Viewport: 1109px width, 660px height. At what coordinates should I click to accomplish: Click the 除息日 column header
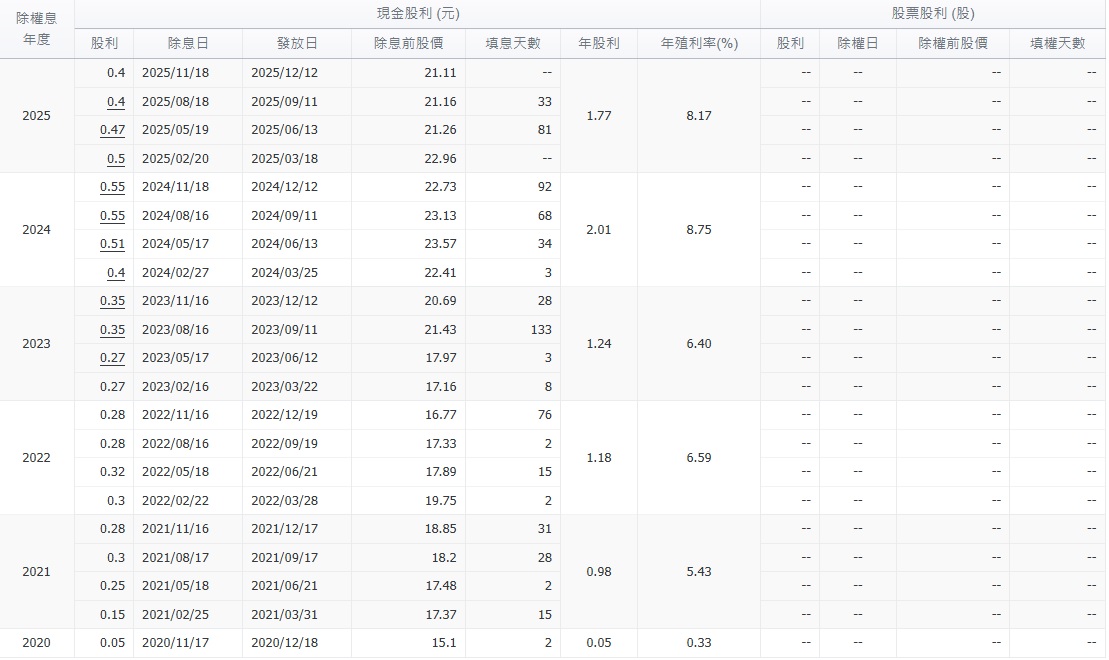[x=188, y=44]
